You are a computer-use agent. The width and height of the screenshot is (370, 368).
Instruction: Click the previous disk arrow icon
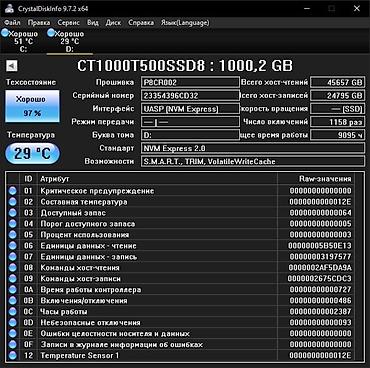(x=12, y=66)
